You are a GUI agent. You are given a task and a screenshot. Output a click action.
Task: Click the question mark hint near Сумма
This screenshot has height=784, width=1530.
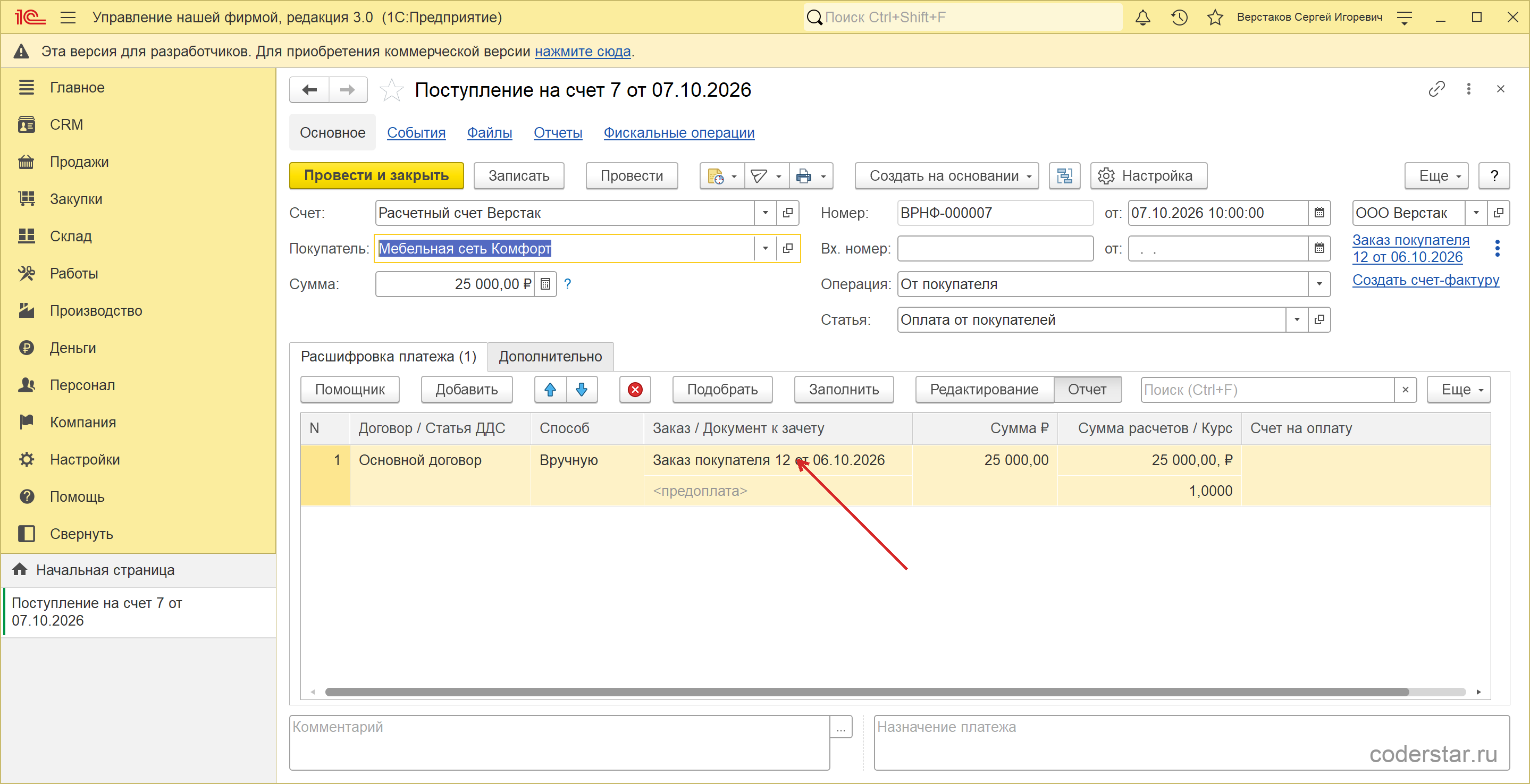click(567, 284)
